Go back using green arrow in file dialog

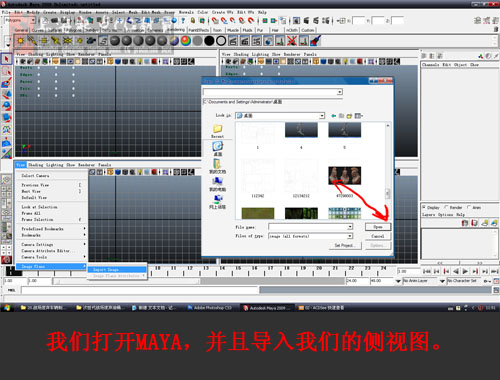tap(334, 116)
